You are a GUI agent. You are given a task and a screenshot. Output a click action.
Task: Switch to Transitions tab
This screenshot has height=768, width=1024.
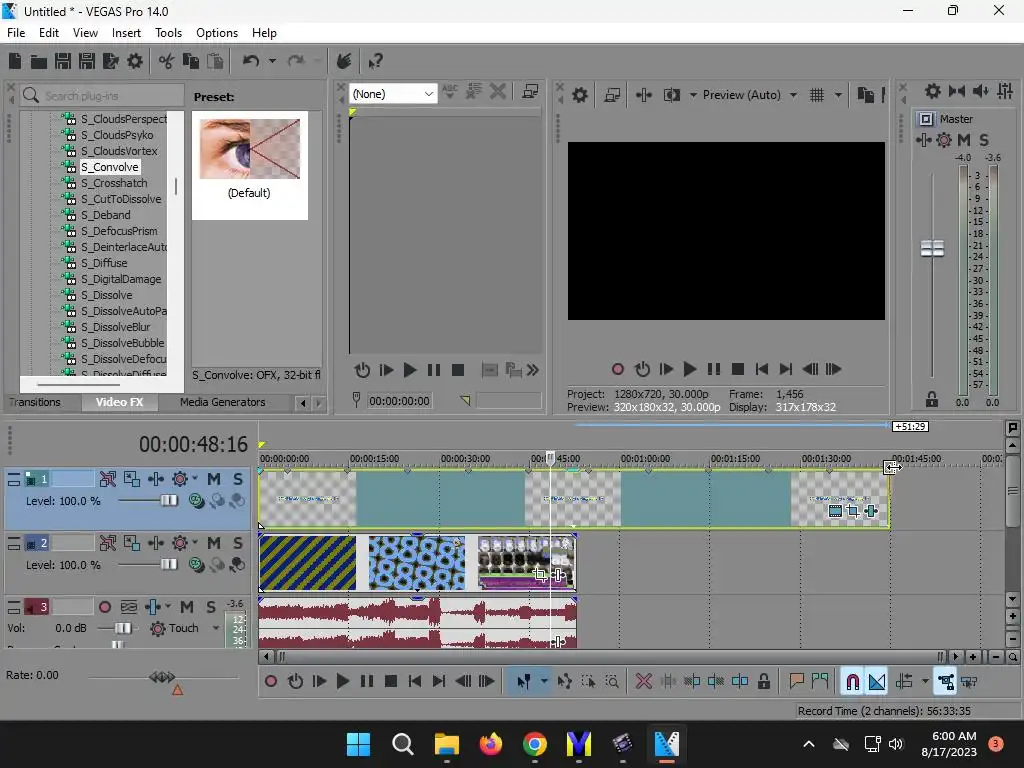click(x=35, y=402)
